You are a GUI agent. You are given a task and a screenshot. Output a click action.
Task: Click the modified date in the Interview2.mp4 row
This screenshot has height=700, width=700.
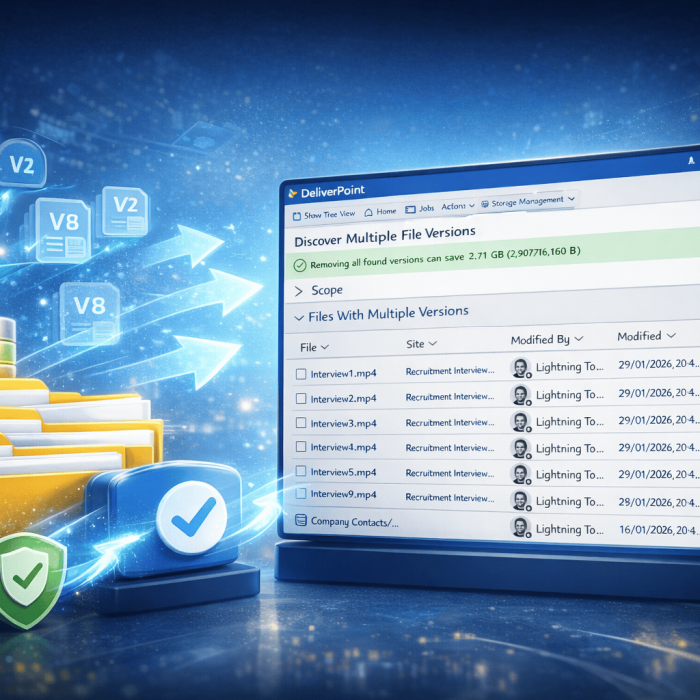click(658, 393)
